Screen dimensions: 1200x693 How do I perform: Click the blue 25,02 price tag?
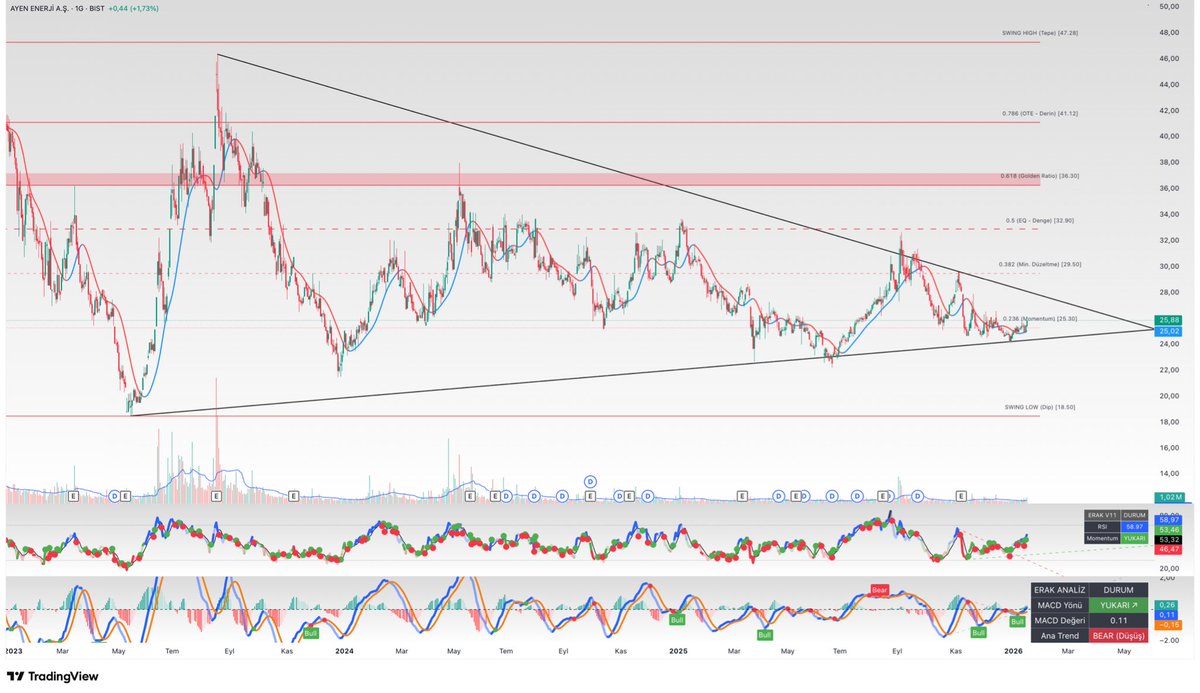point(1168,331)
